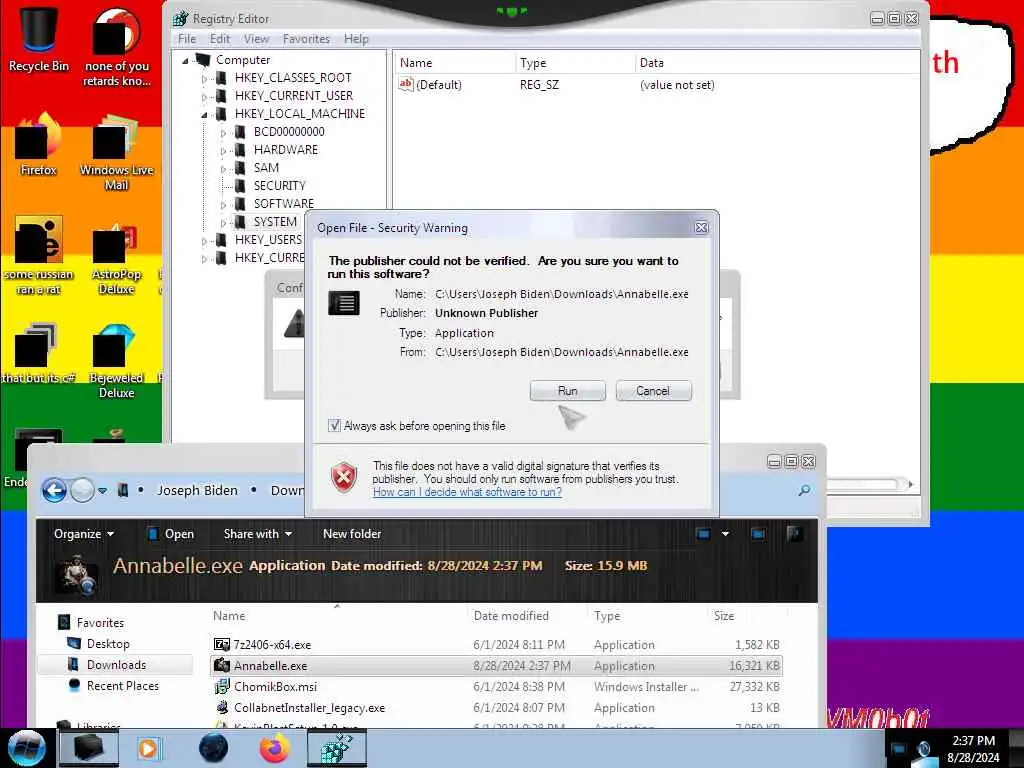Open the File menu in Registry Editor

(187, 39)
